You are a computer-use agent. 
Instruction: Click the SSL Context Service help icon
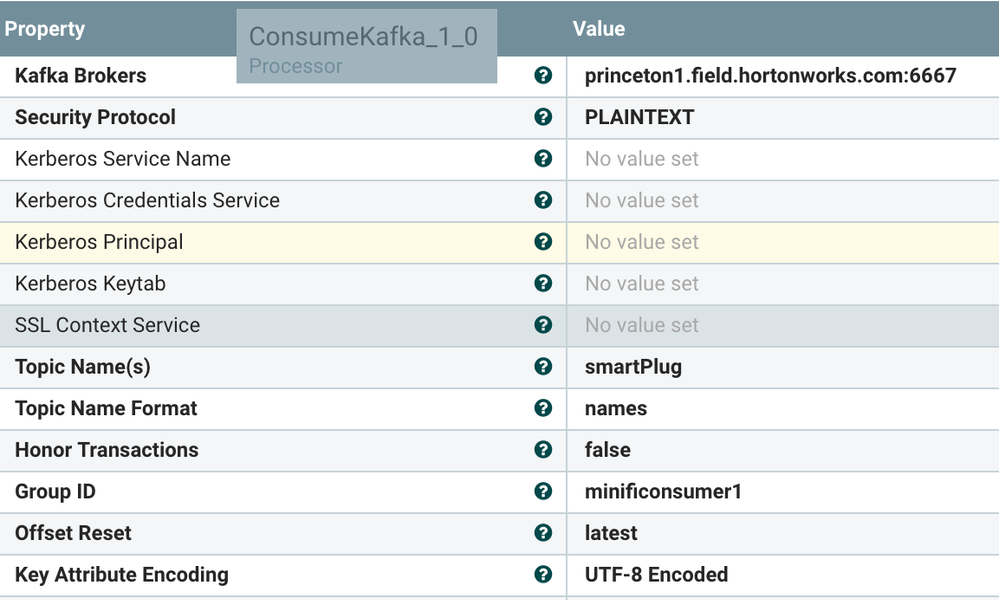[543, 325]
